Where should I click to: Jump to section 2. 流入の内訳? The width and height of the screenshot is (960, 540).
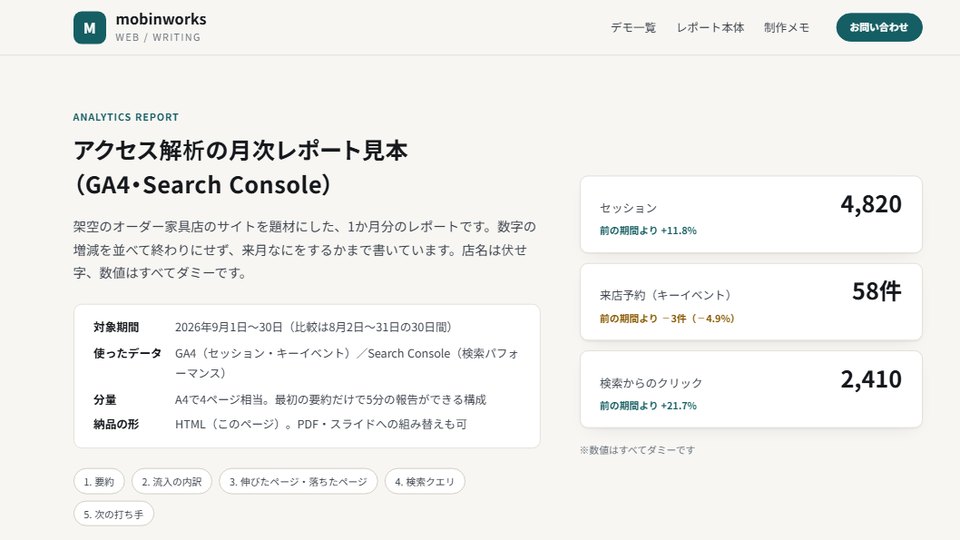pos(172,482)
